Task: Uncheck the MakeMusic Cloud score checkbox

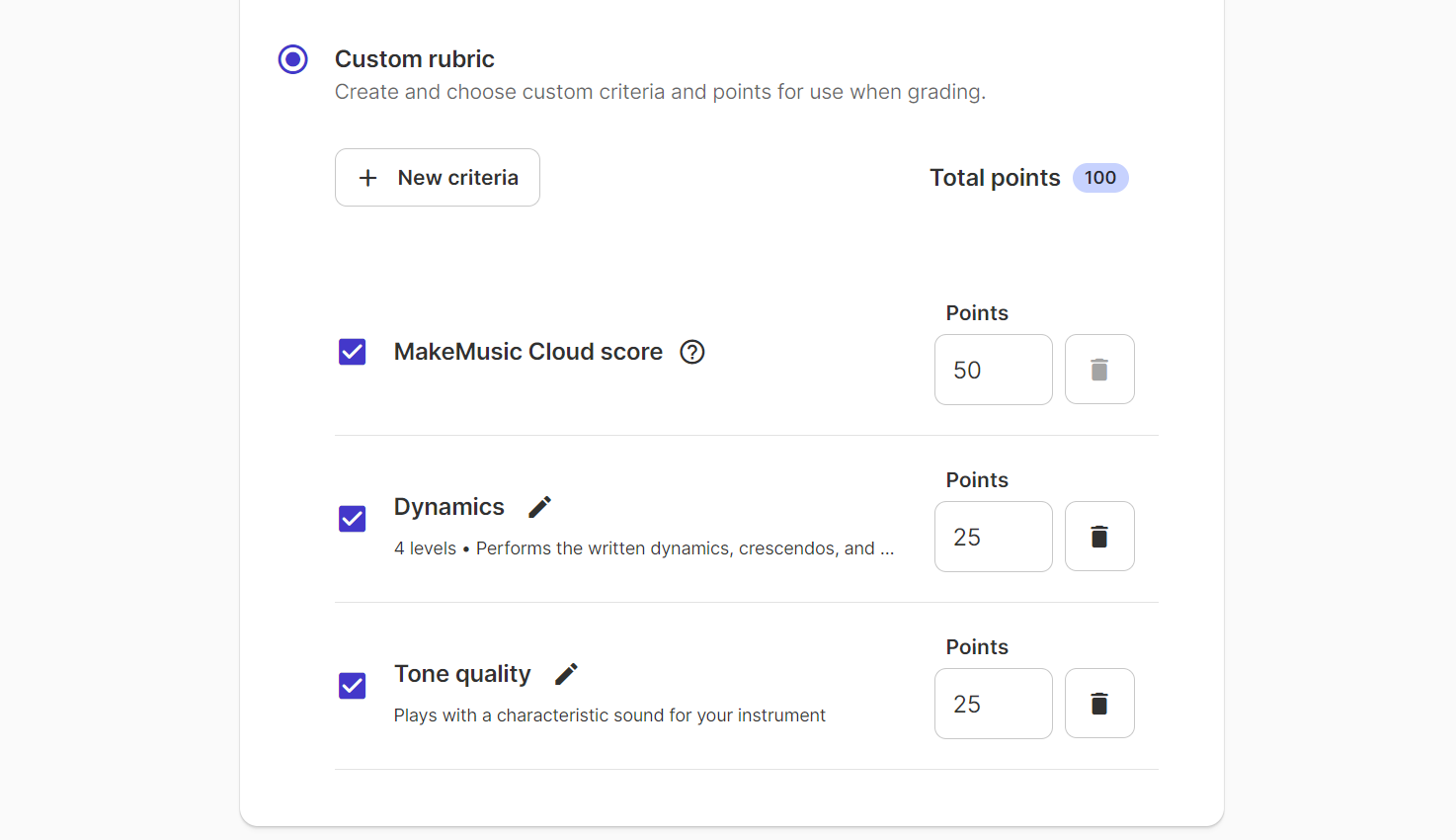Action: (x=353, y=352)
